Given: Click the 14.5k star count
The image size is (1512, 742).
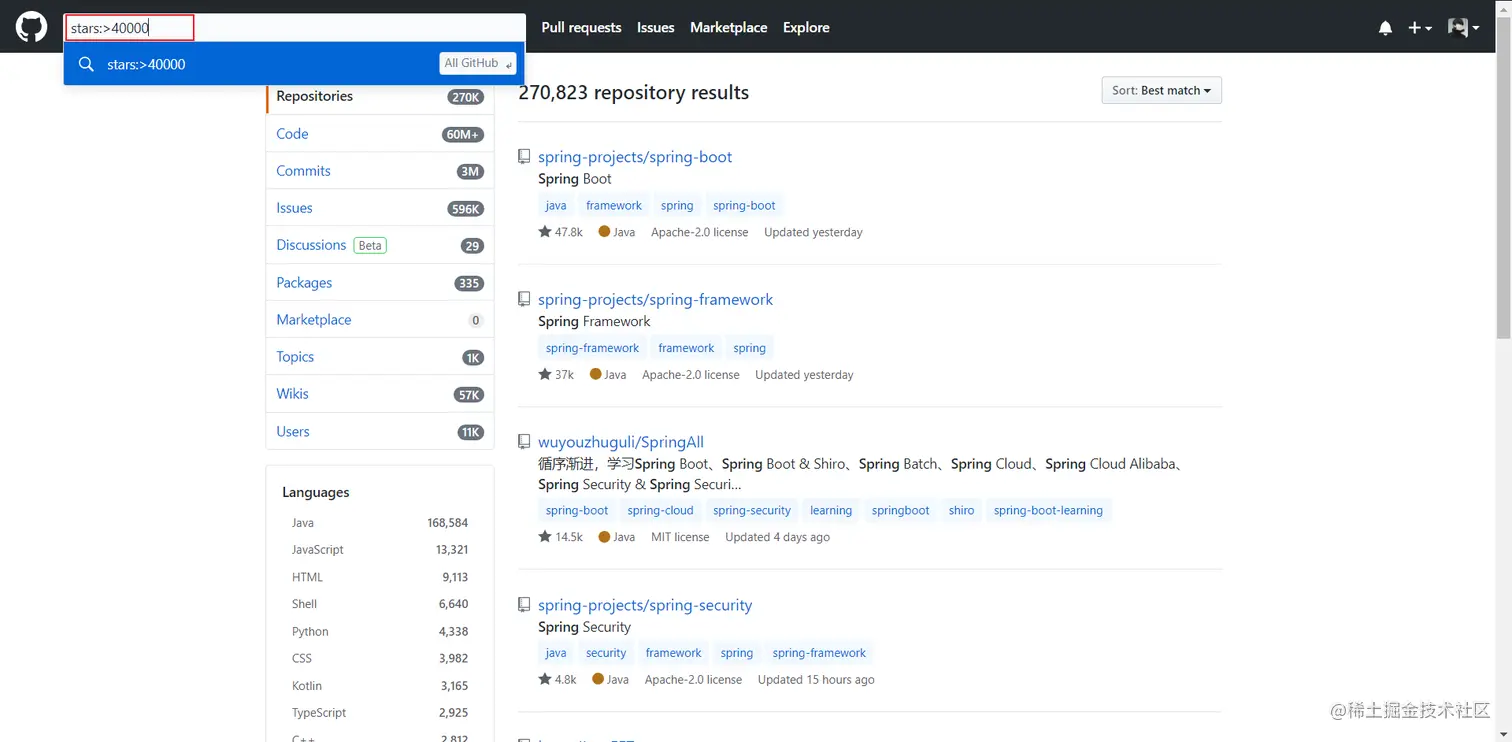Looking at the screenshot, I should pyautogui.click(x=560, y=537).
